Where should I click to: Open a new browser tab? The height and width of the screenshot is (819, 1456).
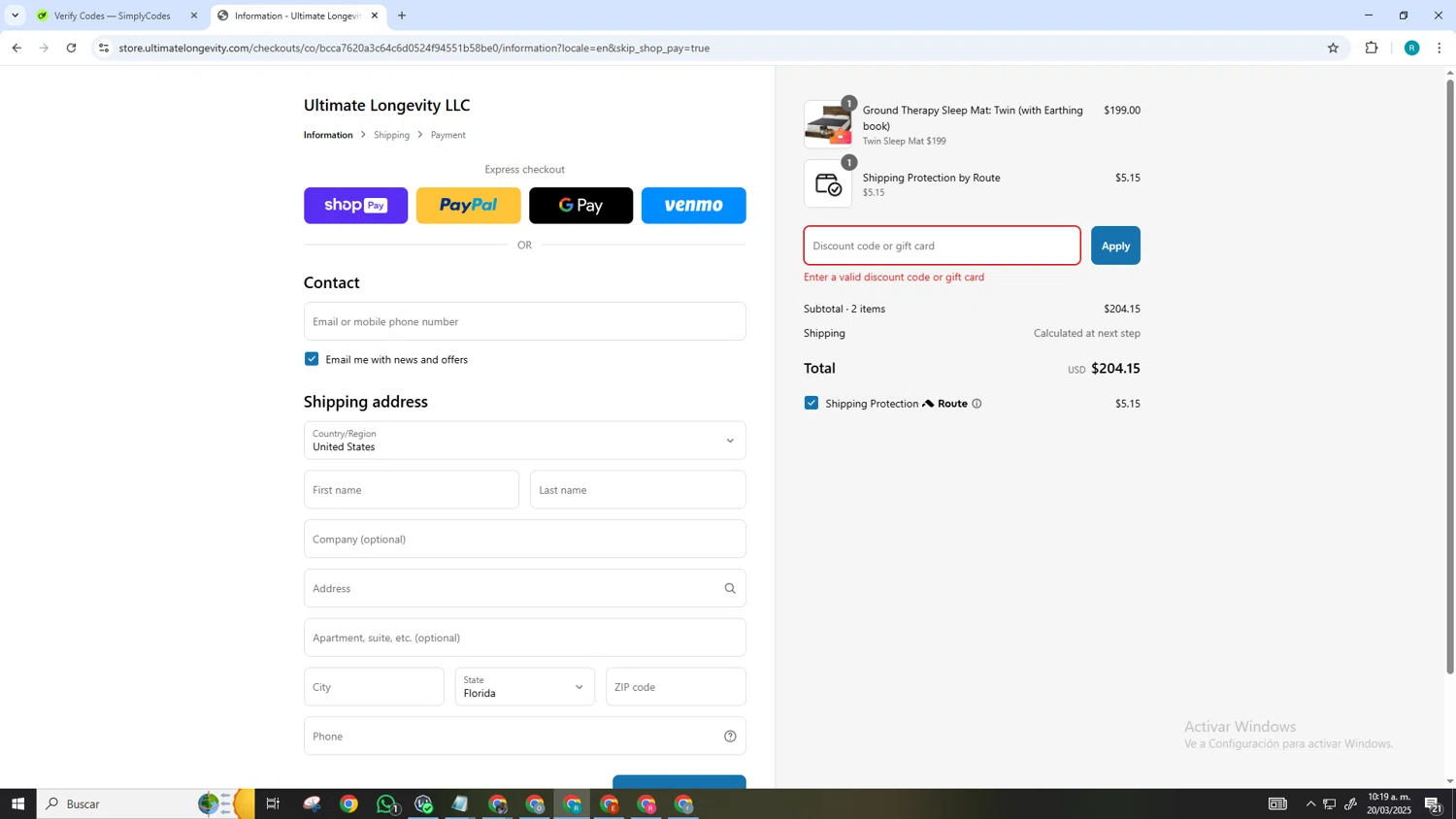(402, 16)
